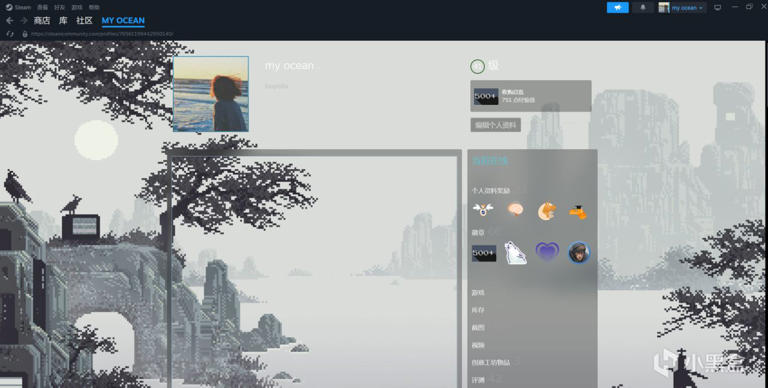Click the winged medal award icon
768x388 pixels.
coord(483,210)
